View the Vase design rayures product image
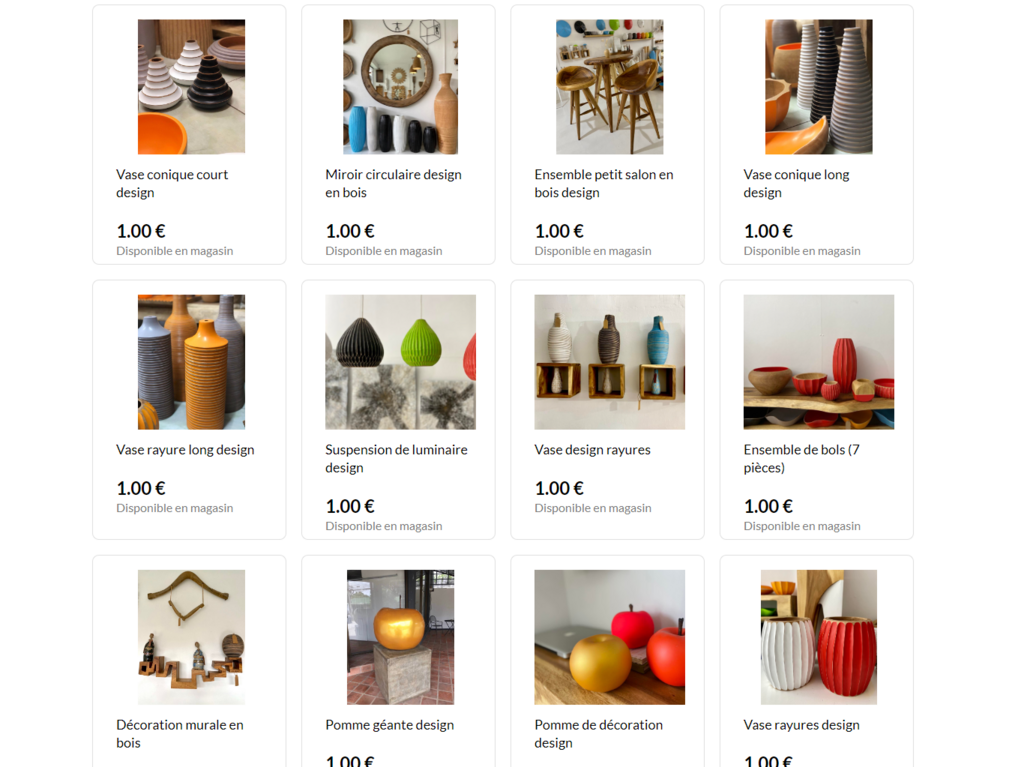The width and height of the screenshot is (1024, 767). (x=609, y=362)
